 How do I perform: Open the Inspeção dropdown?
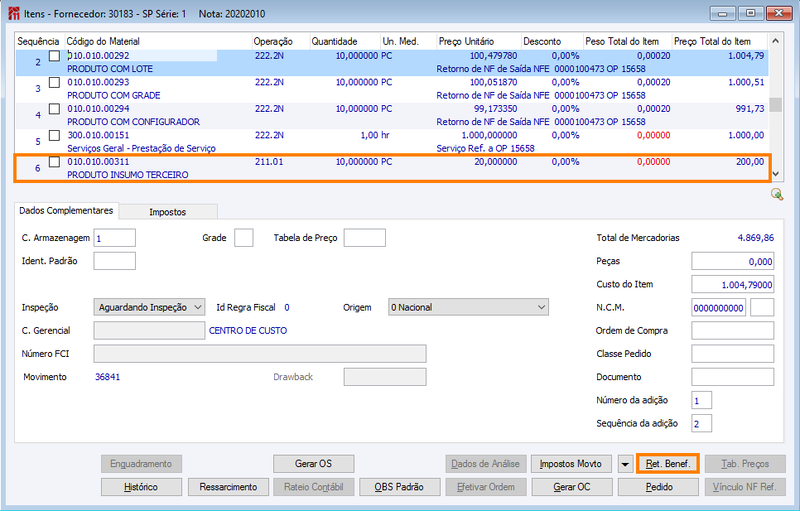(x=149, y=308)
